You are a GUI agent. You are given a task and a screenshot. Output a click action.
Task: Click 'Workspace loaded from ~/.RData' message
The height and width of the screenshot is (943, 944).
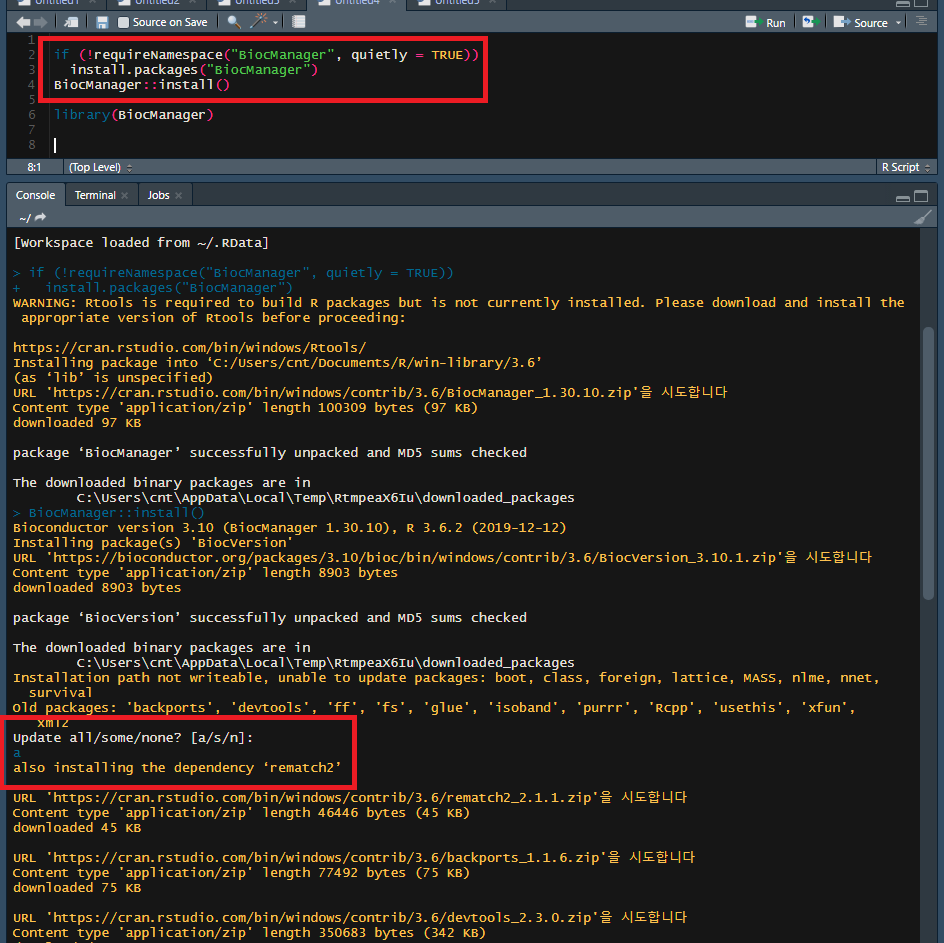point(141,243)
